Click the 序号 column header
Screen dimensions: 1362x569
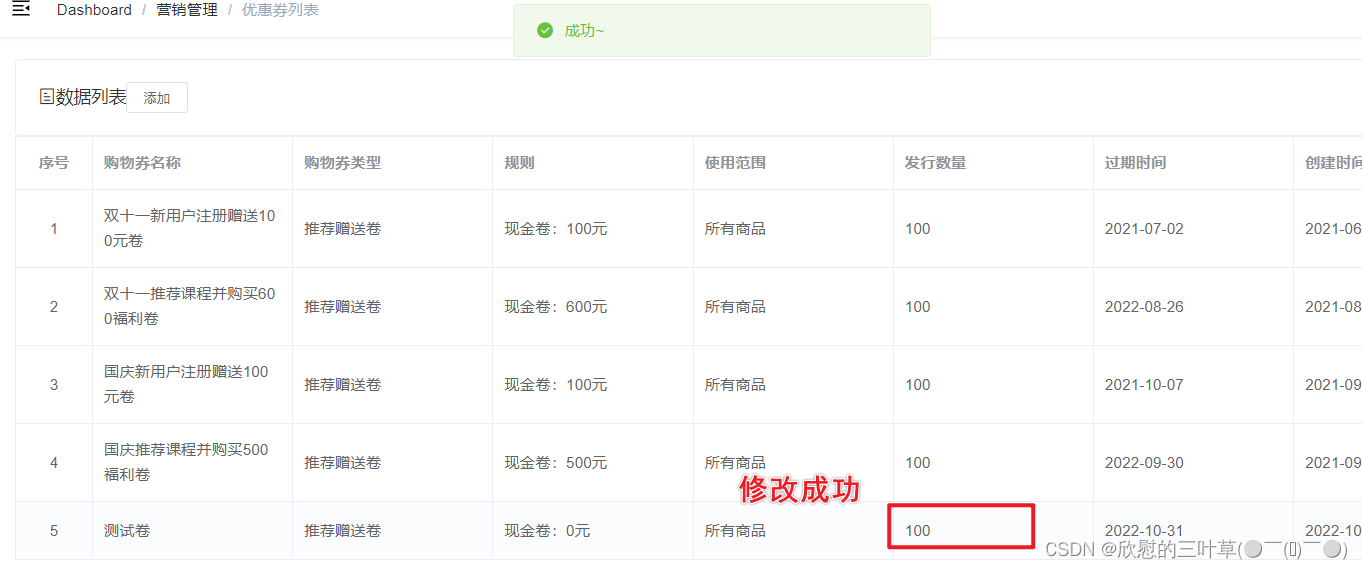coord(54,162)
